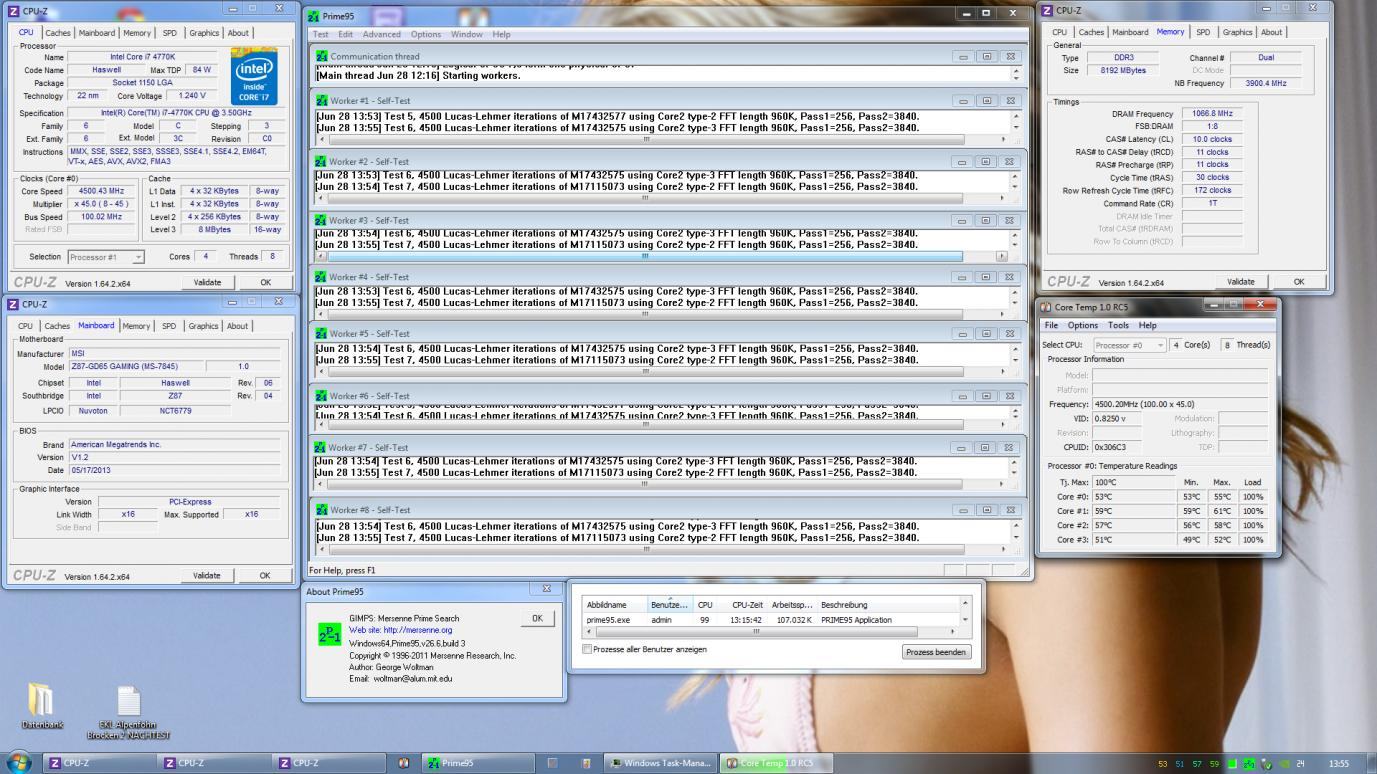This screenshot has width=1377, height=774.
Task: Click the Worker #6 Self-Test window icon
Action: coord(321,397)
